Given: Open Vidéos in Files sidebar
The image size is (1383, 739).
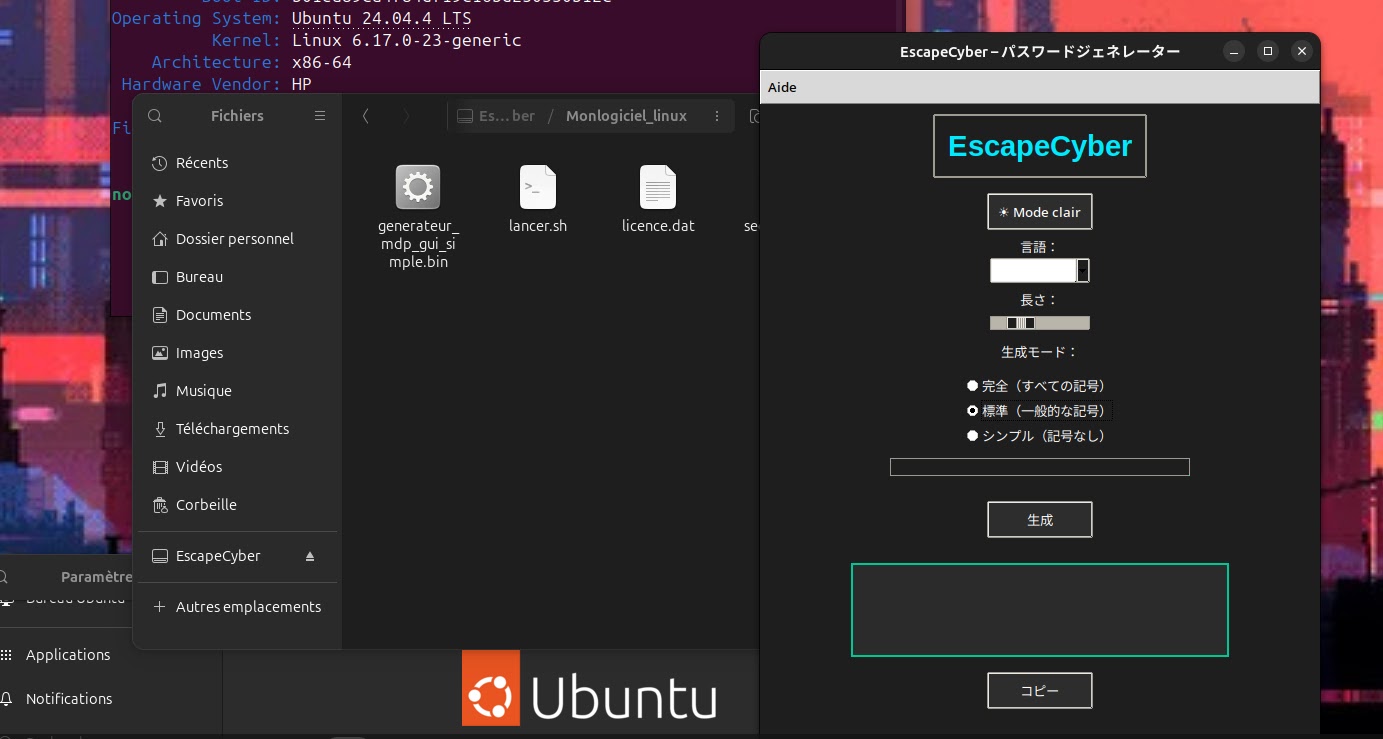Looking at the screenshot, I should pyautogui.click(x=237, y=467).
